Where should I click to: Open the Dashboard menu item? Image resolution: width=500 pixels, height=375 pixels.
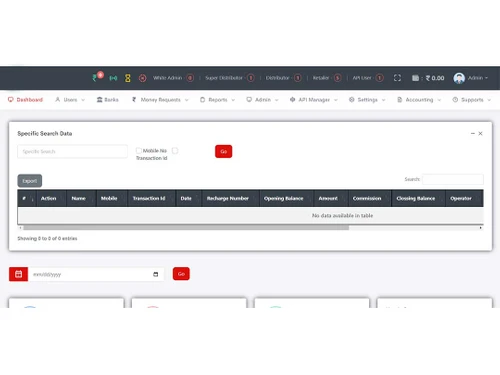tap(25, 100)
